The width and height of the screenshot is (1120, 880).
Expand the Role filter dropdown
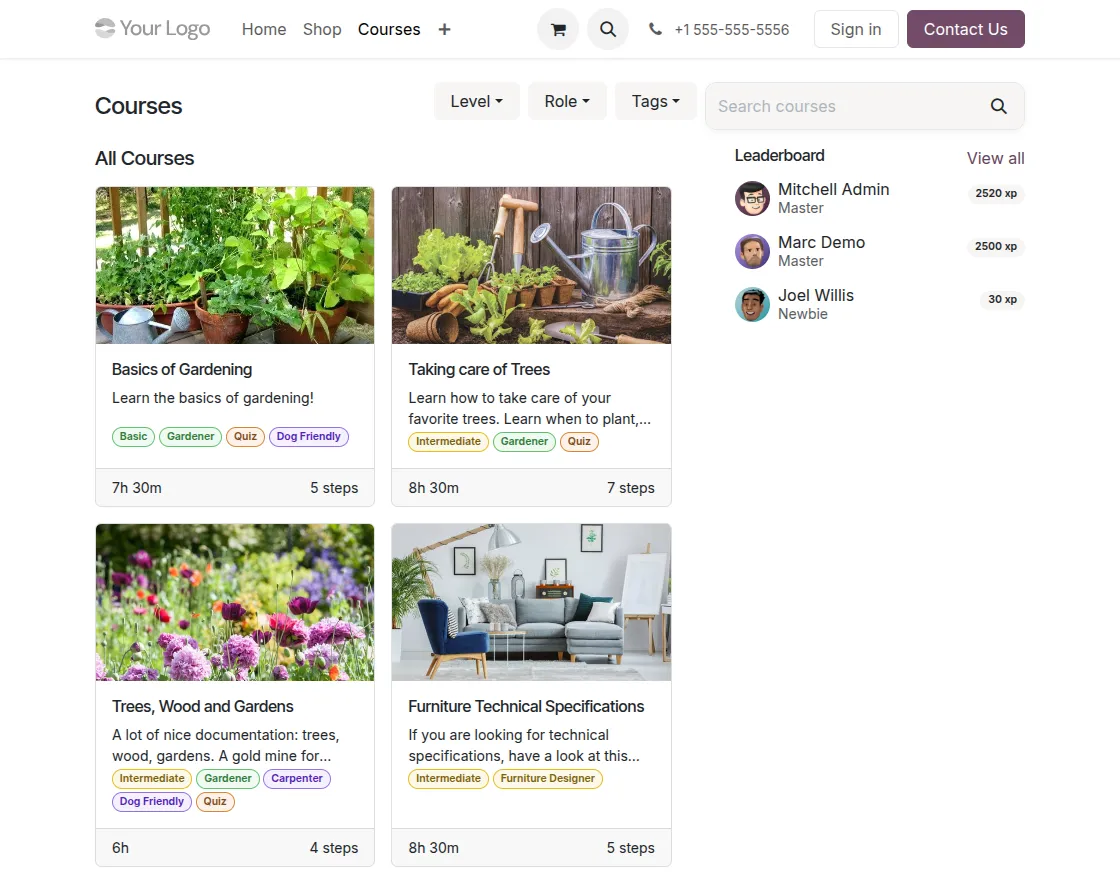567,101
